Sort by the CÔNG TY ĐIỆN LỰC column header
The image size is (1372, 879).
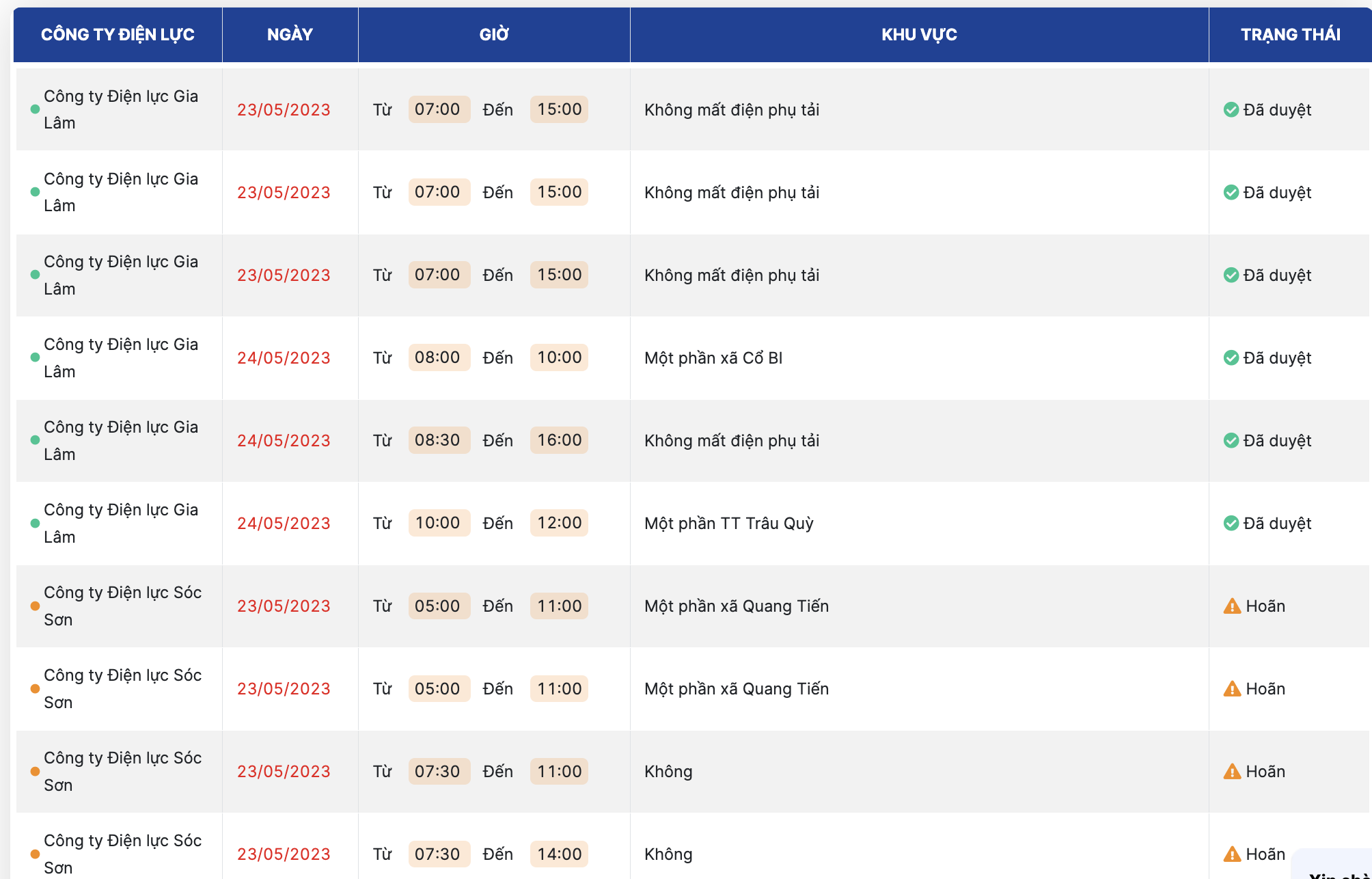point(118,34)
